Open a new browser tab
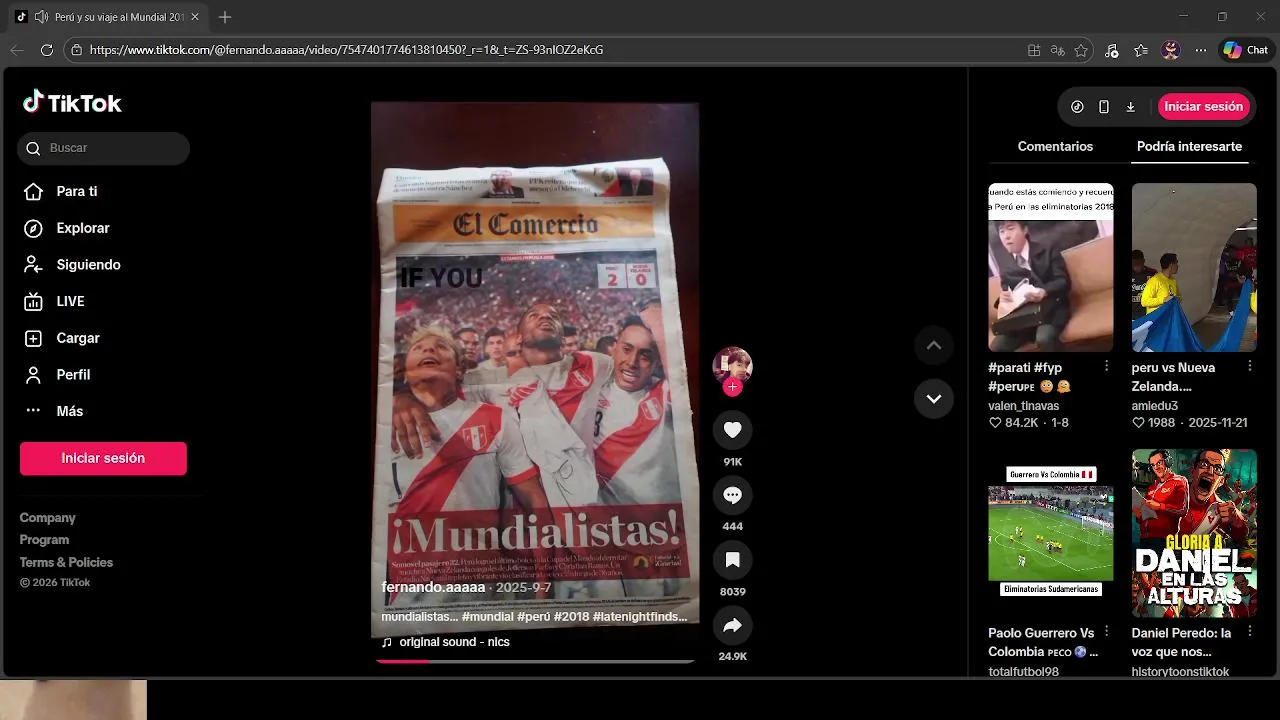The image size is (1280, 720). tap(225, 17)
